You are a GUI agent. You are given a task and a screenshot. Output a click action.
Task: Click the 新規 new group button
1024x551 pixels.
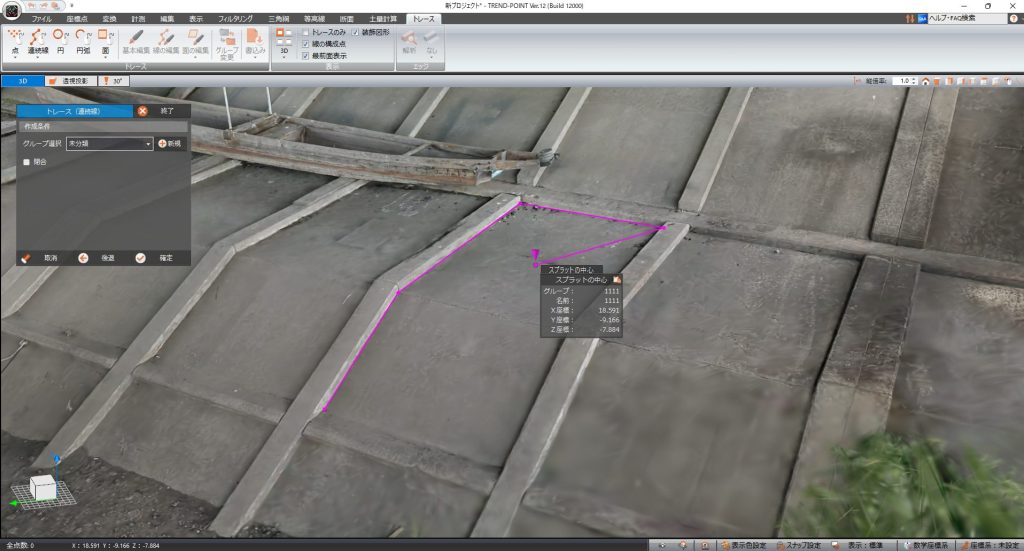170,144
